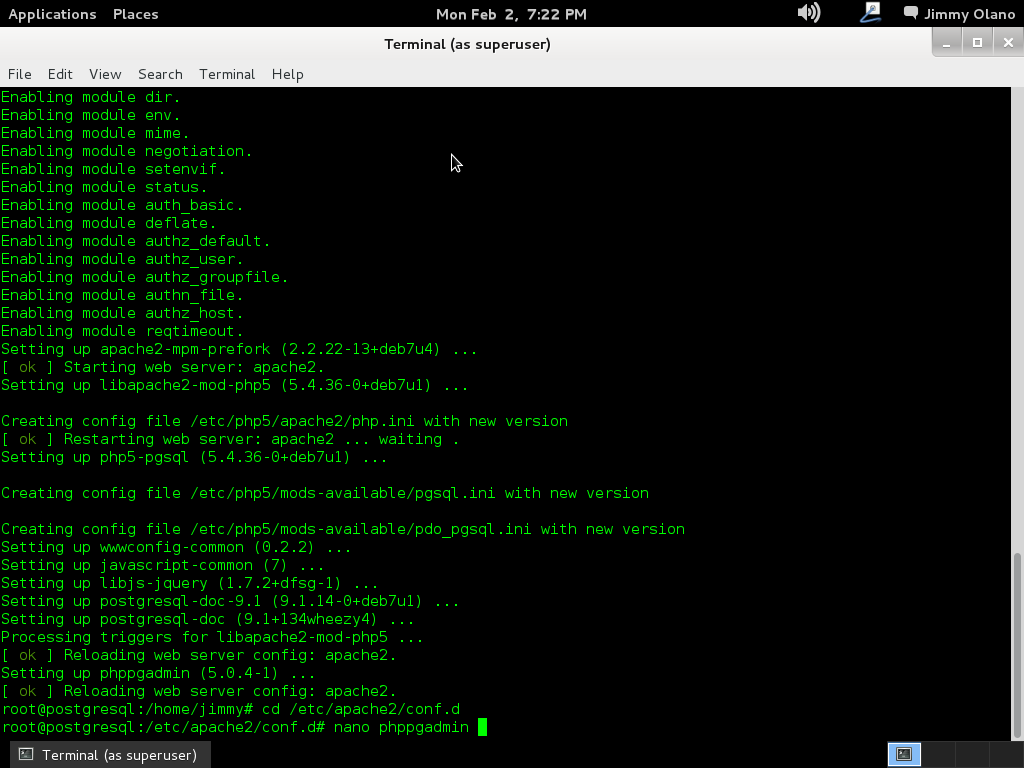The width and height of the screenshot is (1024, 768).
Task: Click the clock showing Mon Feb 2
Action: (511, 14)
